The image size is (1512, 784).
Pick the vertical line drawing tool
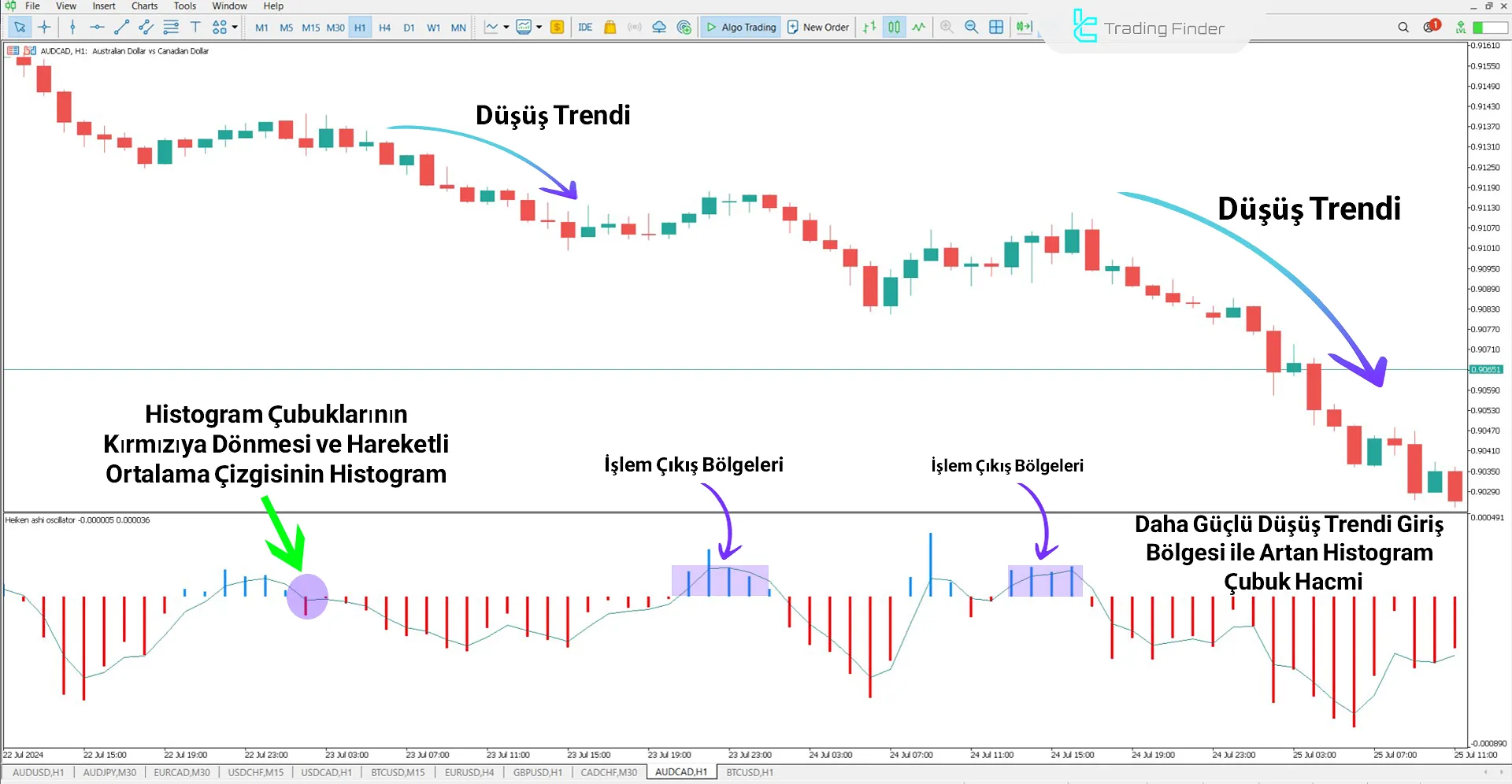[72, 28]
